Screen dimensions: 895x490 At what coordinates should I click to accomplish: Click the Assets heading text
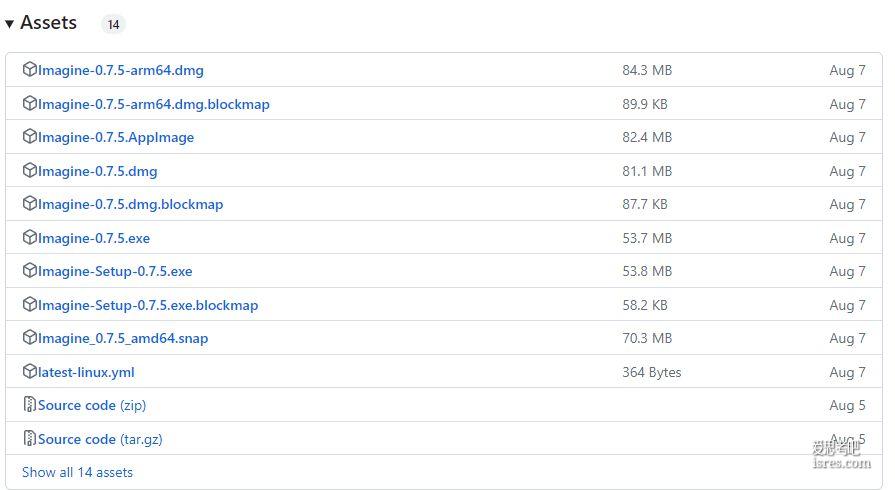click(x=49, y=23)
